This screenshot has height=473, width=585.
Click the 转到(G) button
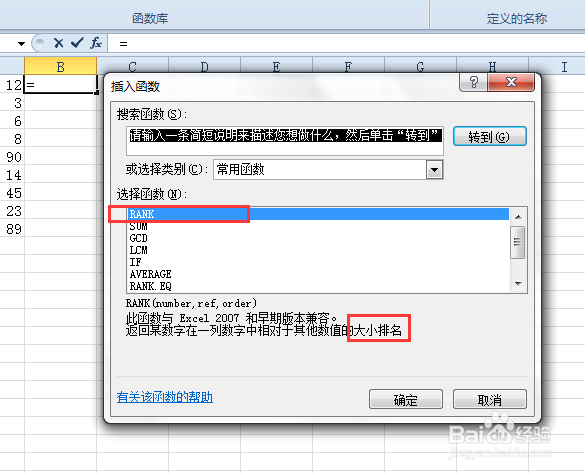click(x=489, y=137)
